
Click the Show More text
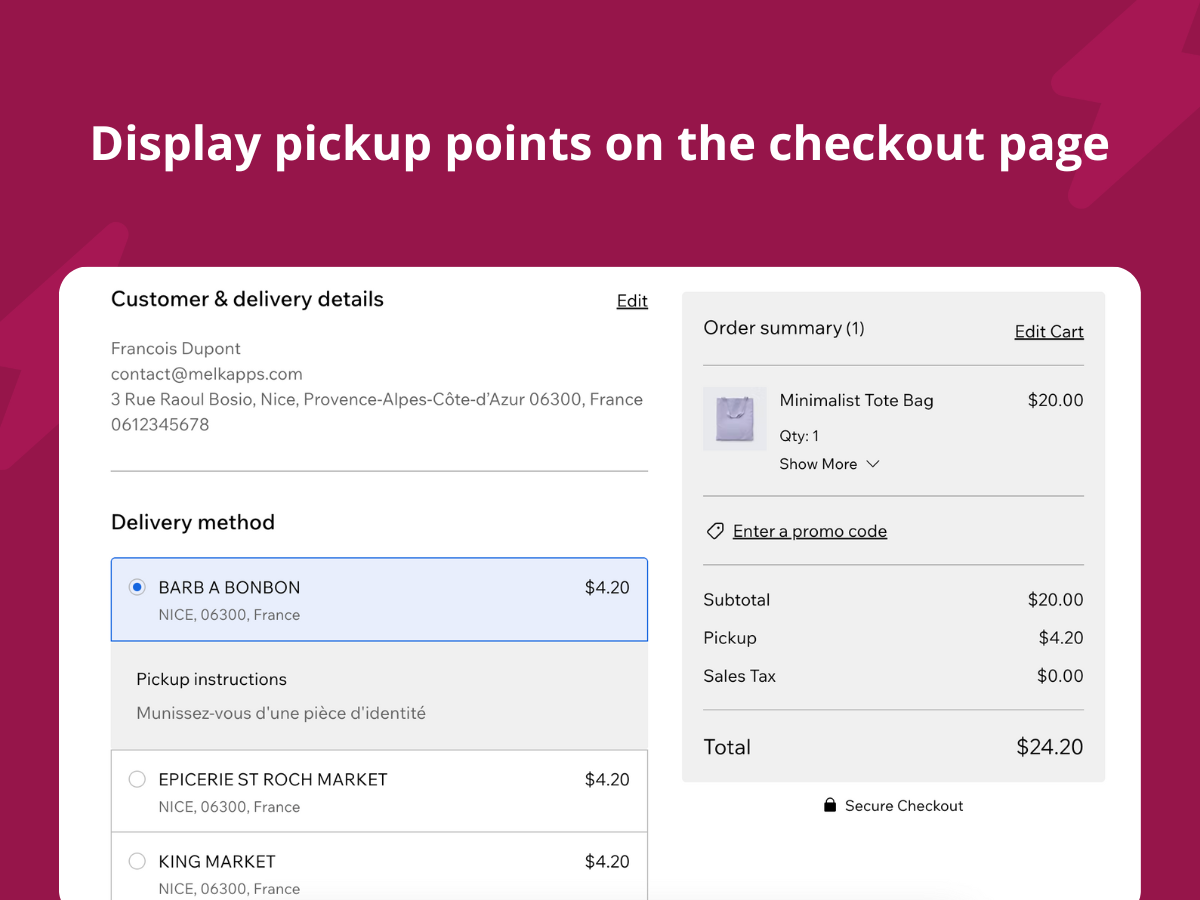pyautogui.click(x=818, y=464)
